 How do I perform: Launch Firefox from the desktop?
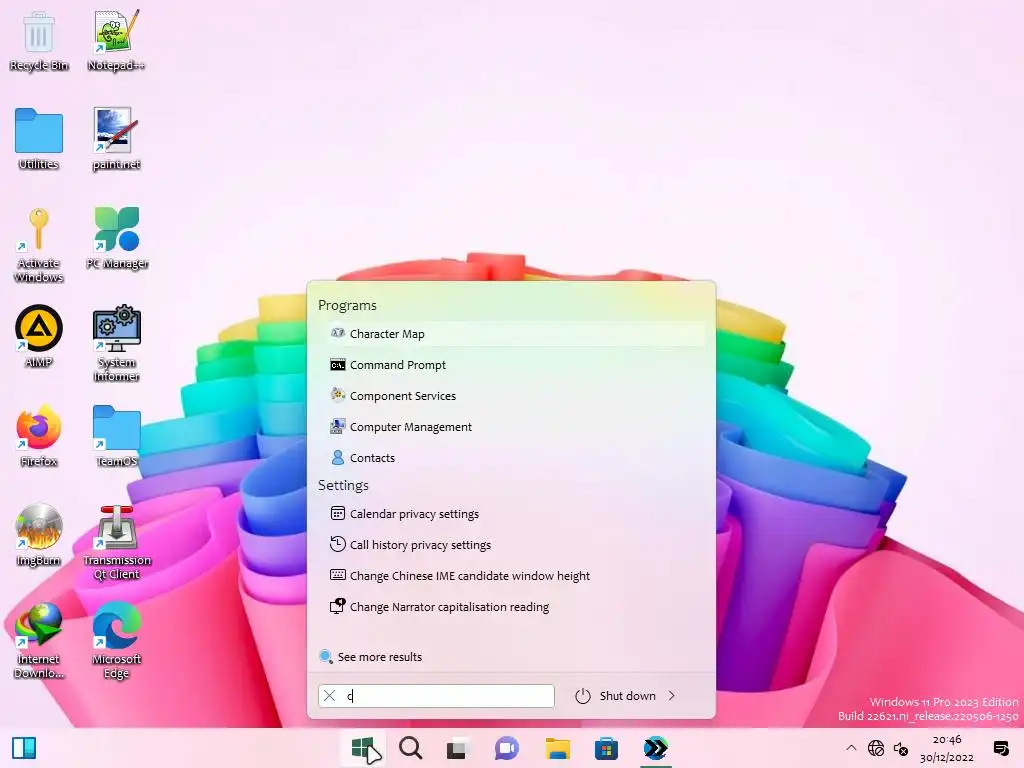click(x=39, y=436)
